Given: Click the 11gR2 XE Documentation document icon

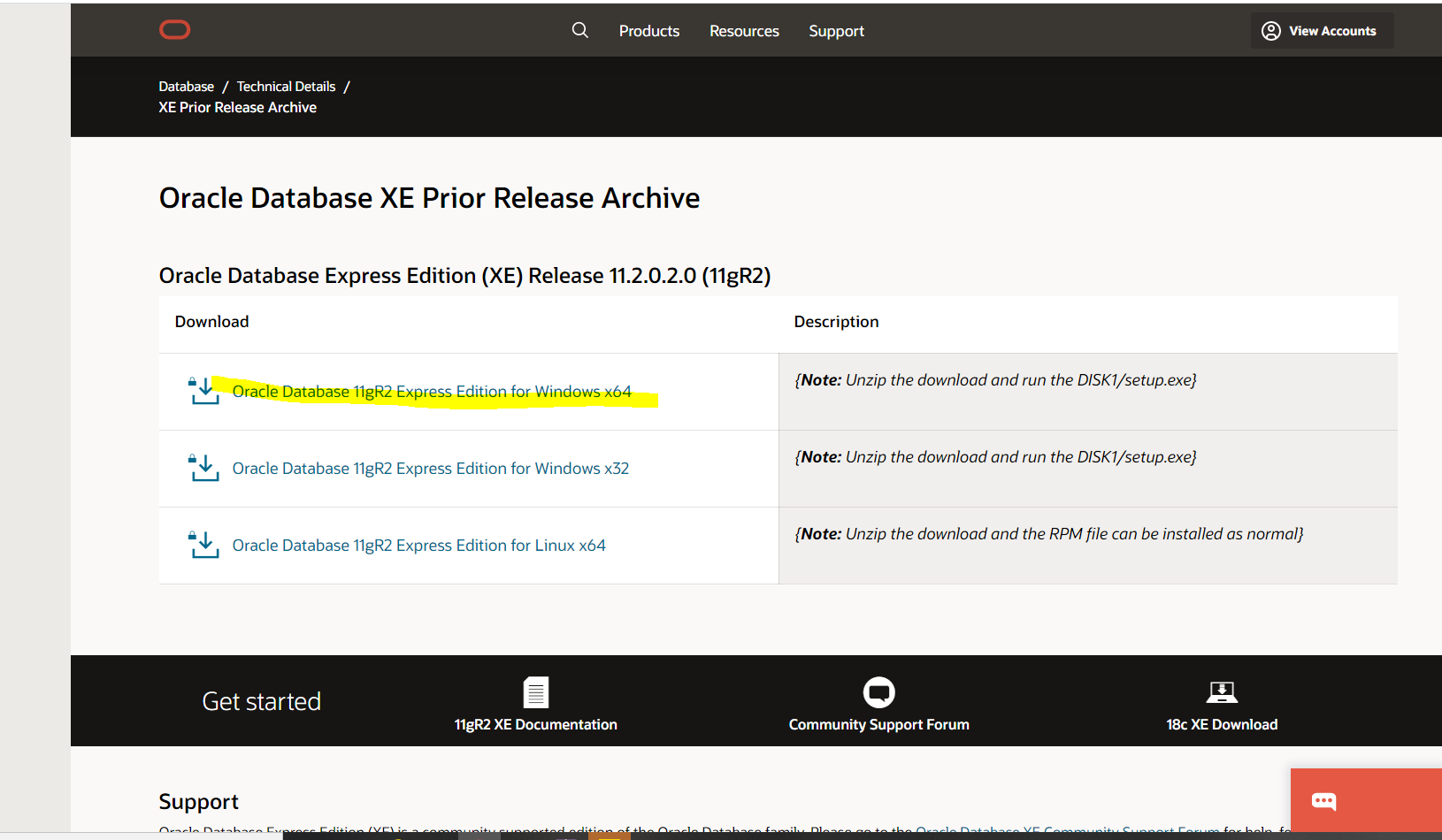Looking at the screenshot, I should (x=536, y=692).
